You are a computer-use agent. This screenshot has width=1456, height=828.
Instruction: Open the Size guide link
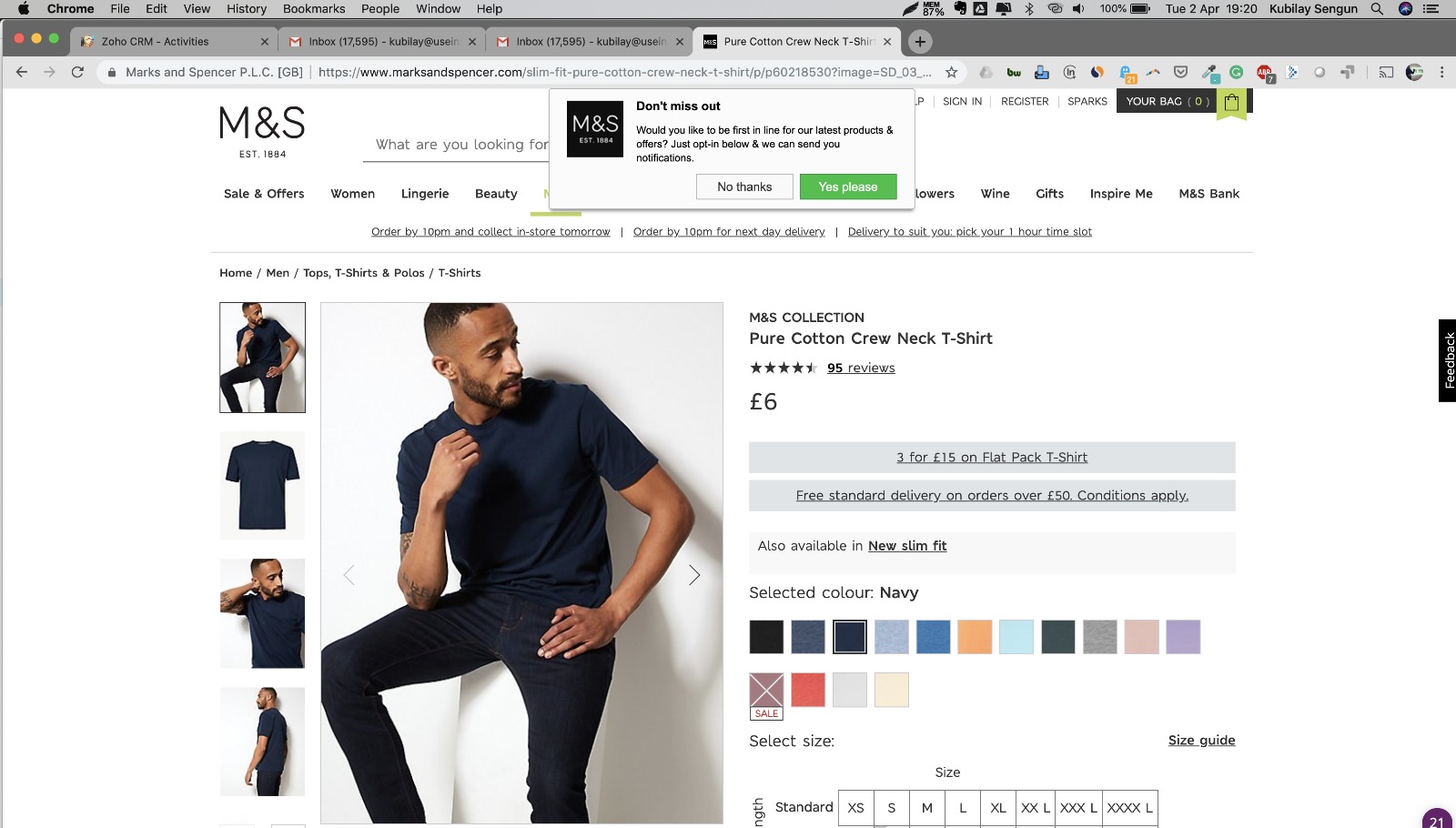[x=1201, y=741]
